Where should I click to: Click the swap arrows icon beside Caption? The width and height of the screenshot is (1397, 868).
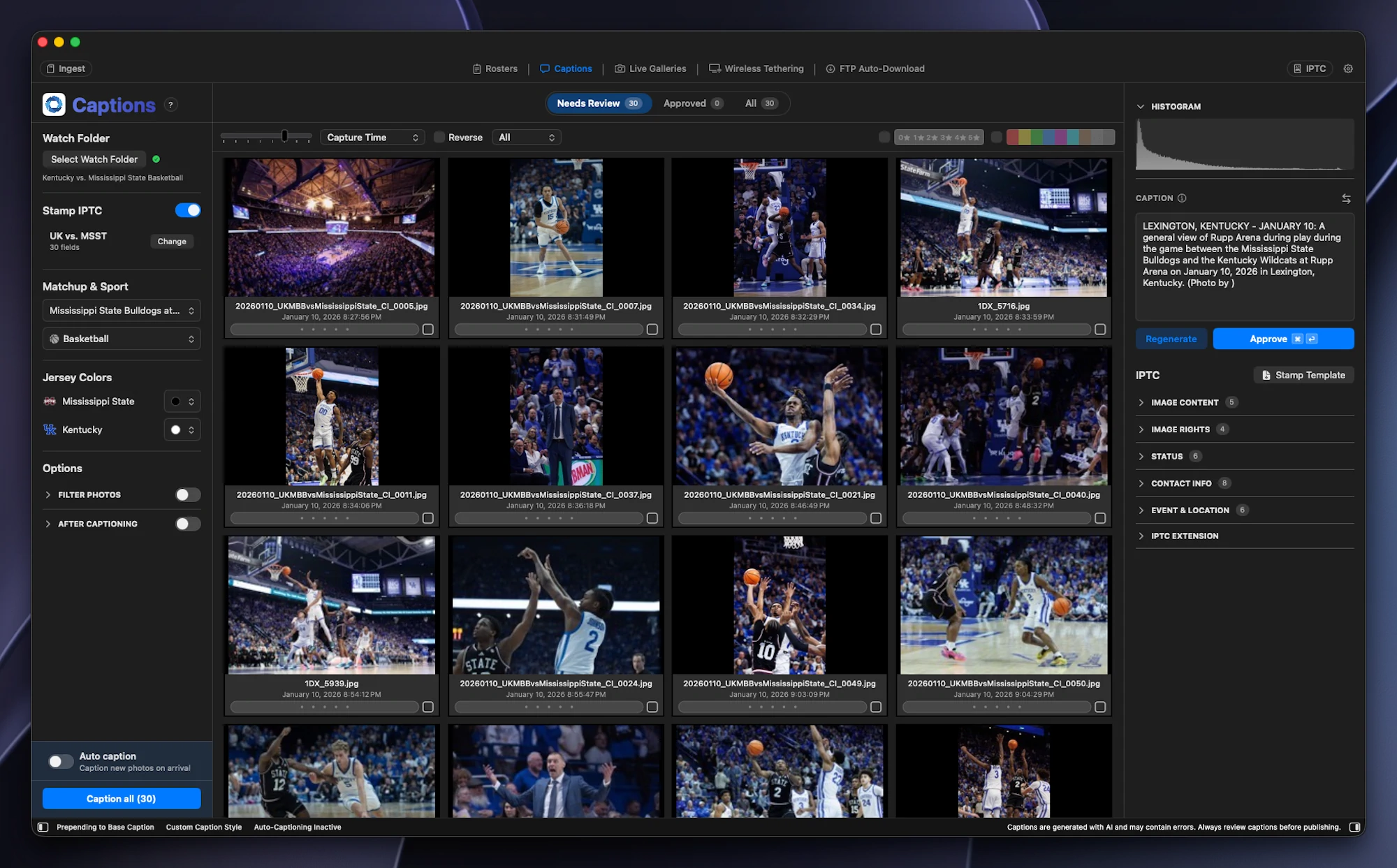[x=1346, y=198]
